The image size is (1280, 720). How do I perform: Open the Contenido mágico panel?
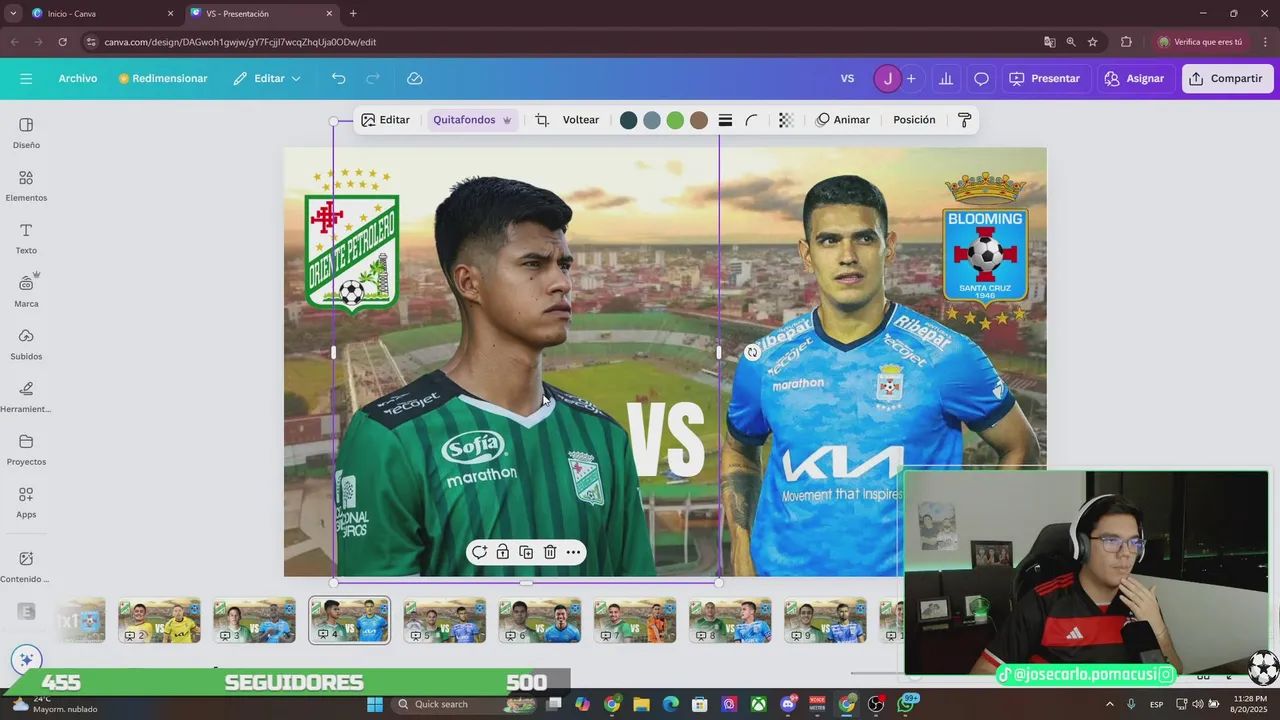[x=26, y=567]
